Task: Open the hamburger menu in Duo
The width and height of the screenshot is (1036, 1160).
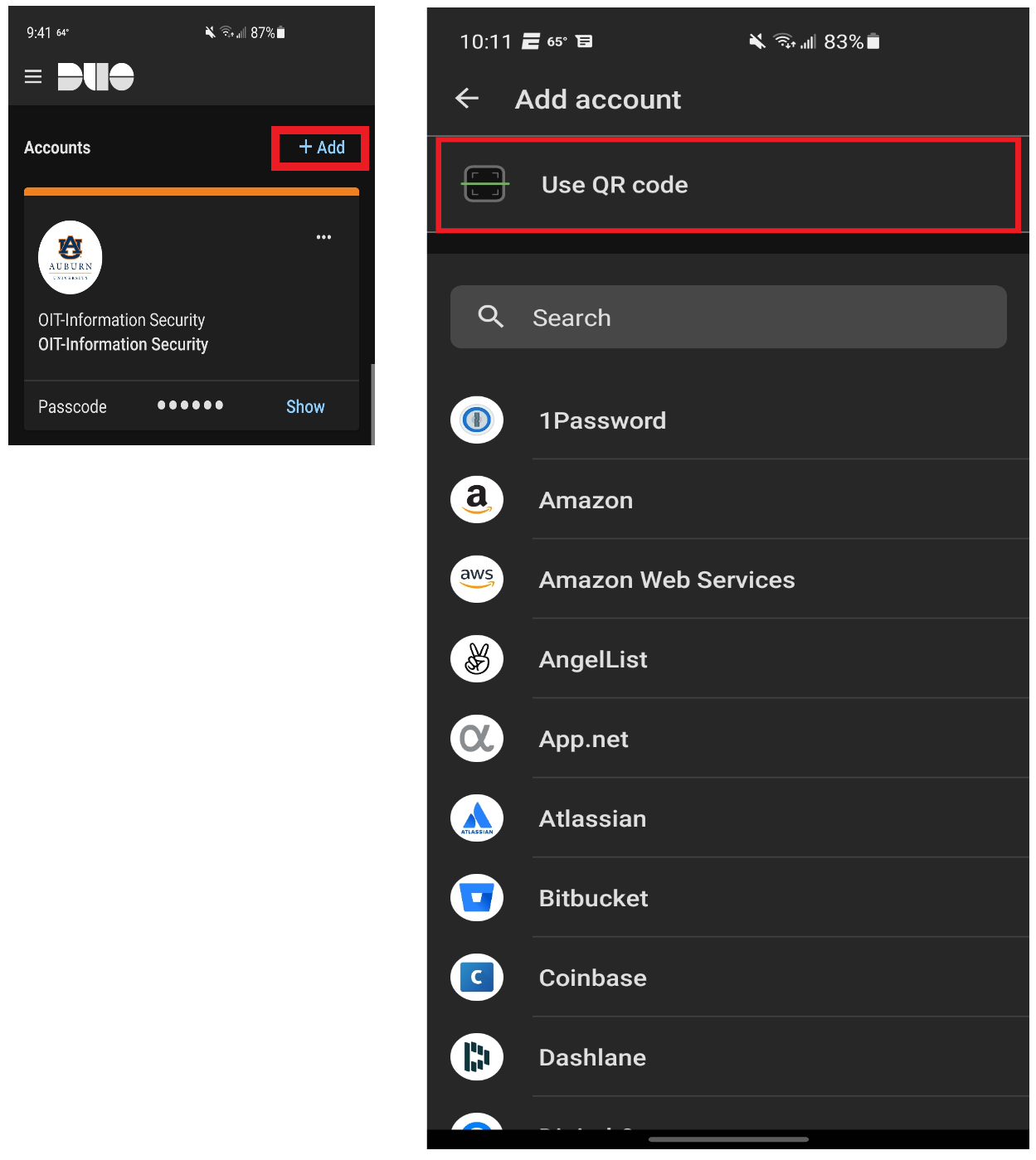Action: (x=33, y=77)
